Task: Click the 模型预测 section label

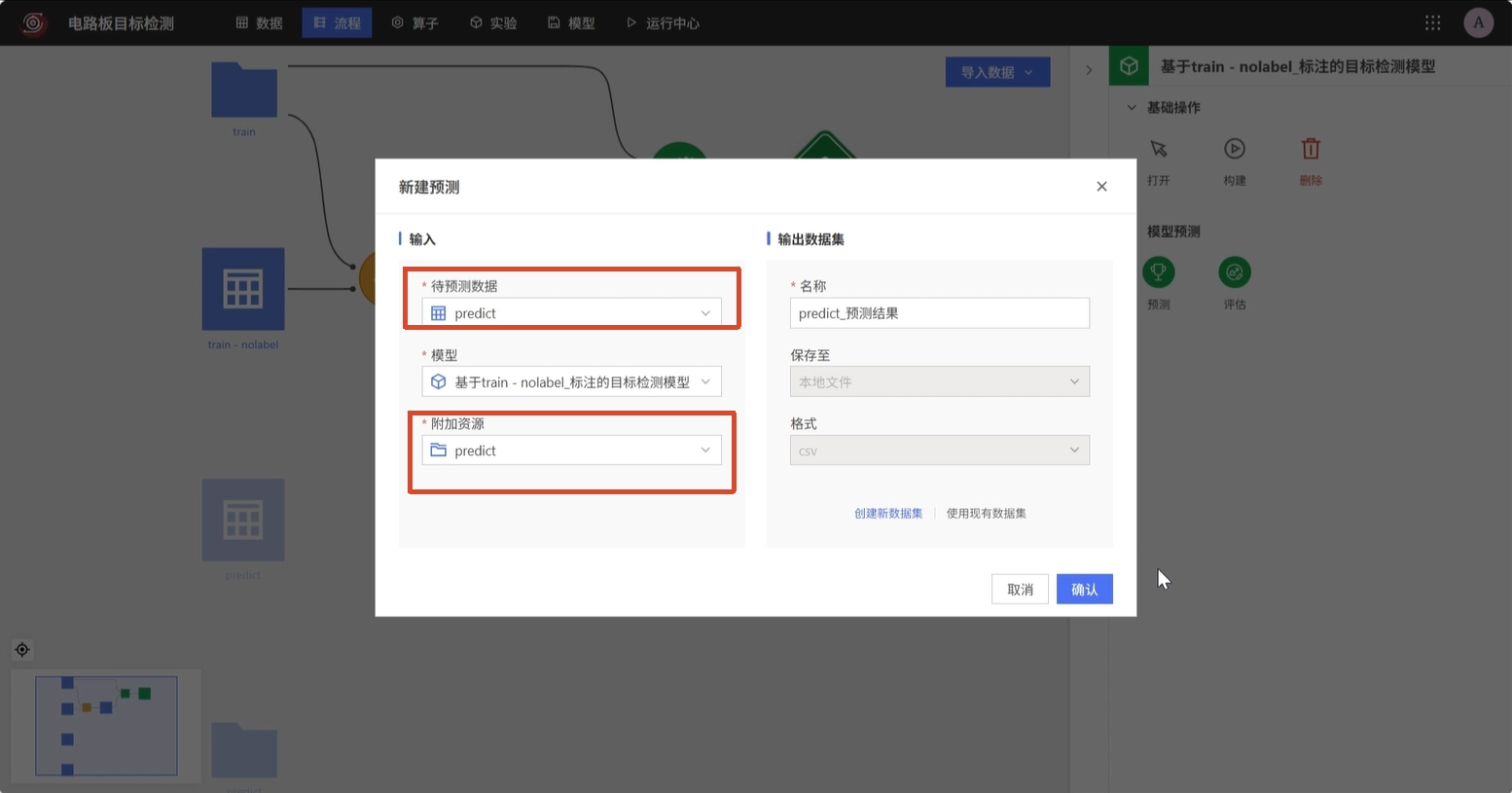Action: [1173, 232]
